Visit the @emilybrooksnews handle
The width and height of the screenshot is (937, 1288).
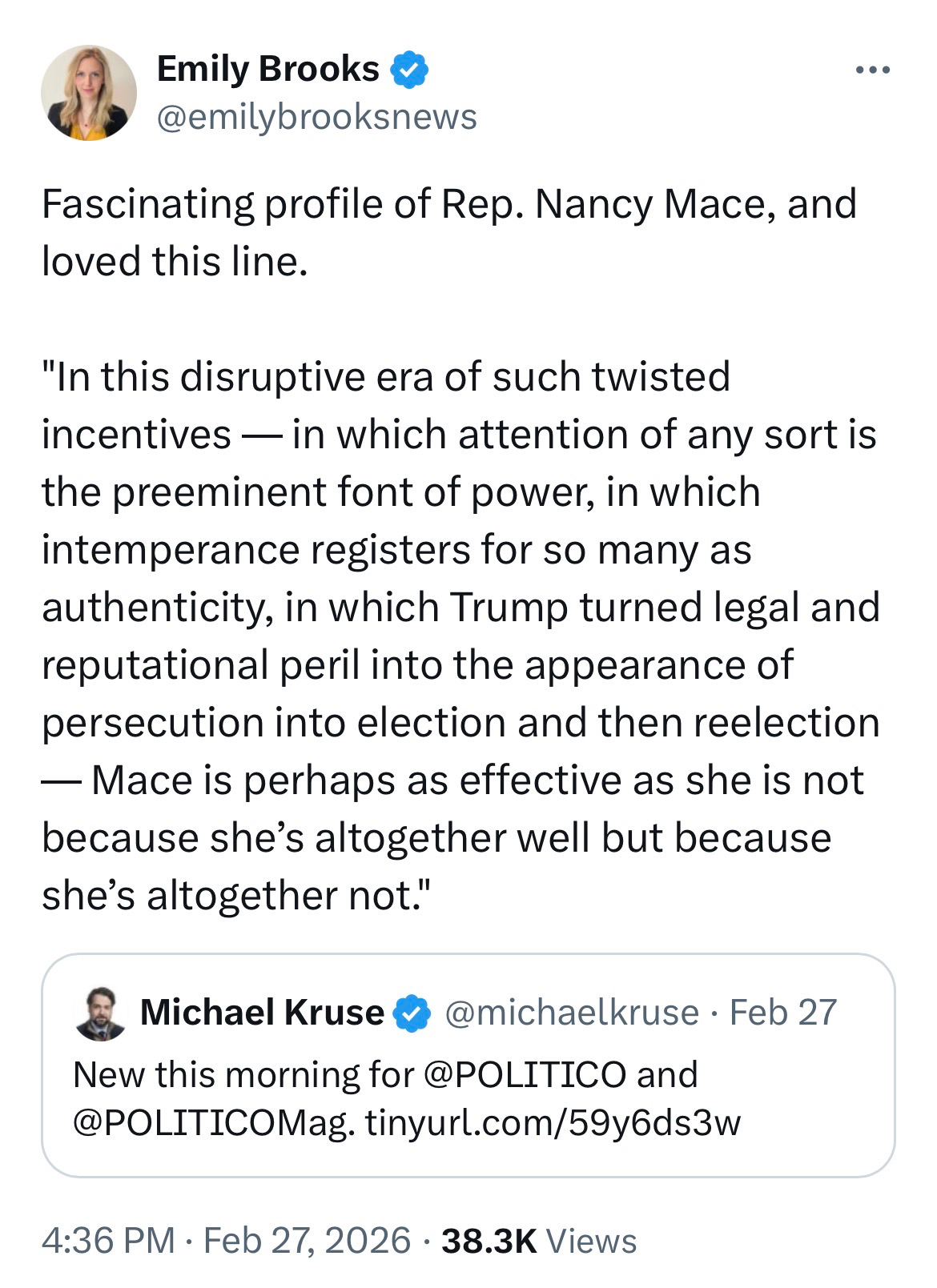tap(316, 117)
